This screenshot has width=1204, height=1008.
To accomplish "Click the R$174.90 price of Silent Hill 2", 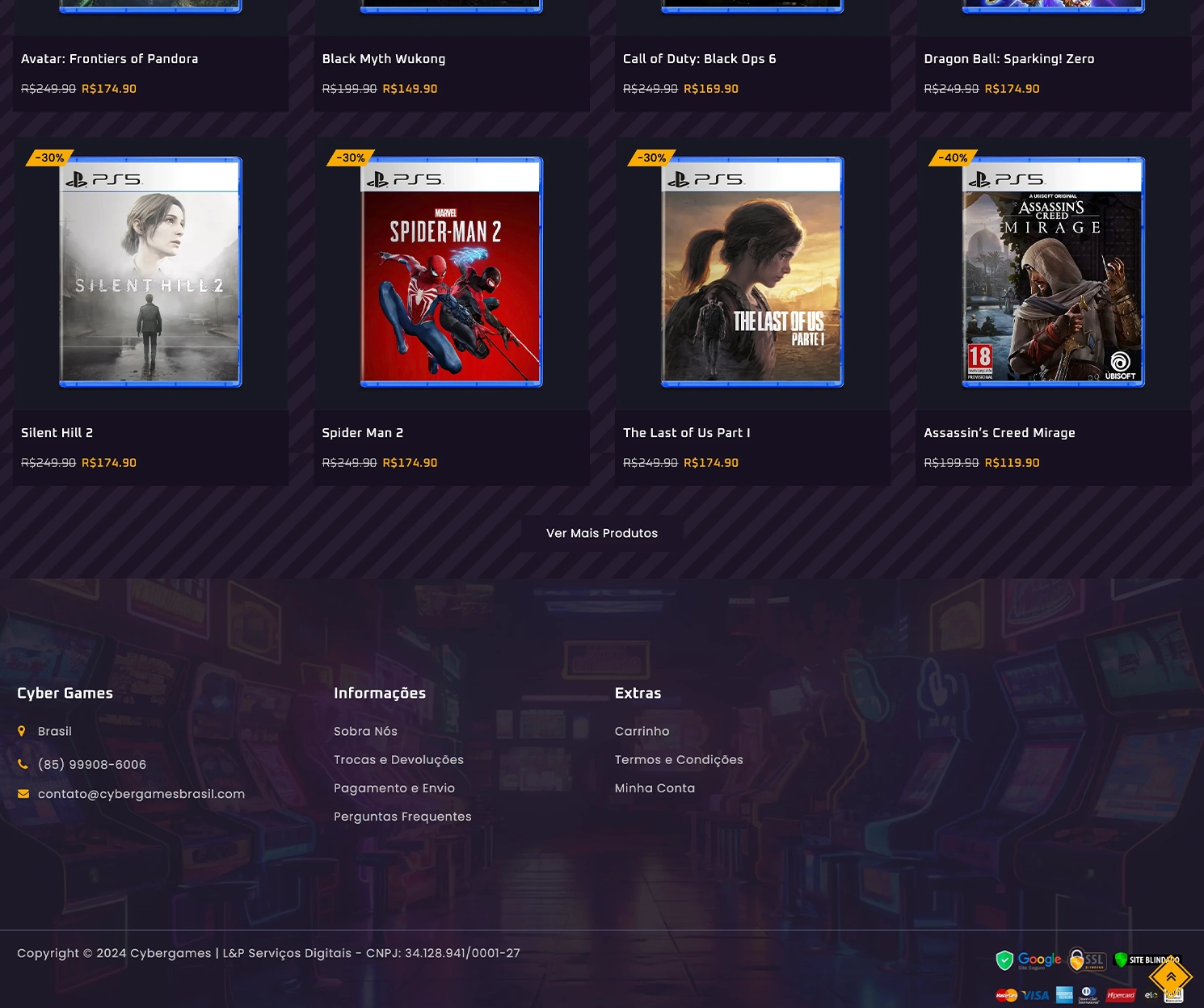I will click(109, 463).
